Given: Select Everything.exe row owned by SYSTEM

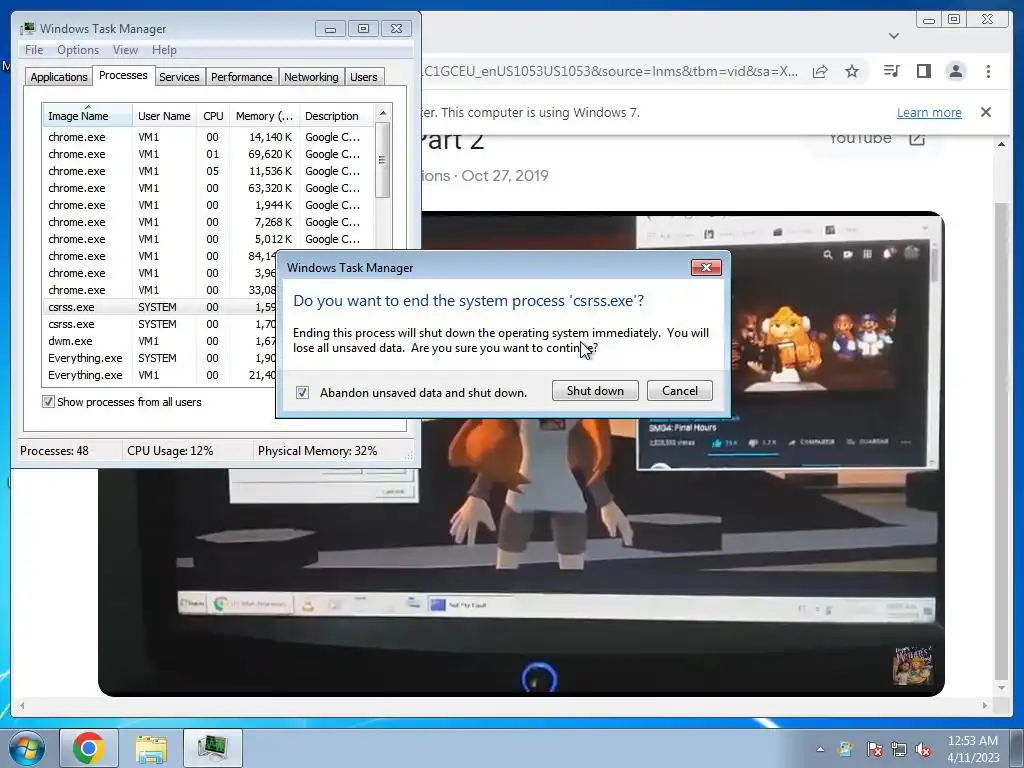Looking at the screenshot, I should [x=159, y=358].
